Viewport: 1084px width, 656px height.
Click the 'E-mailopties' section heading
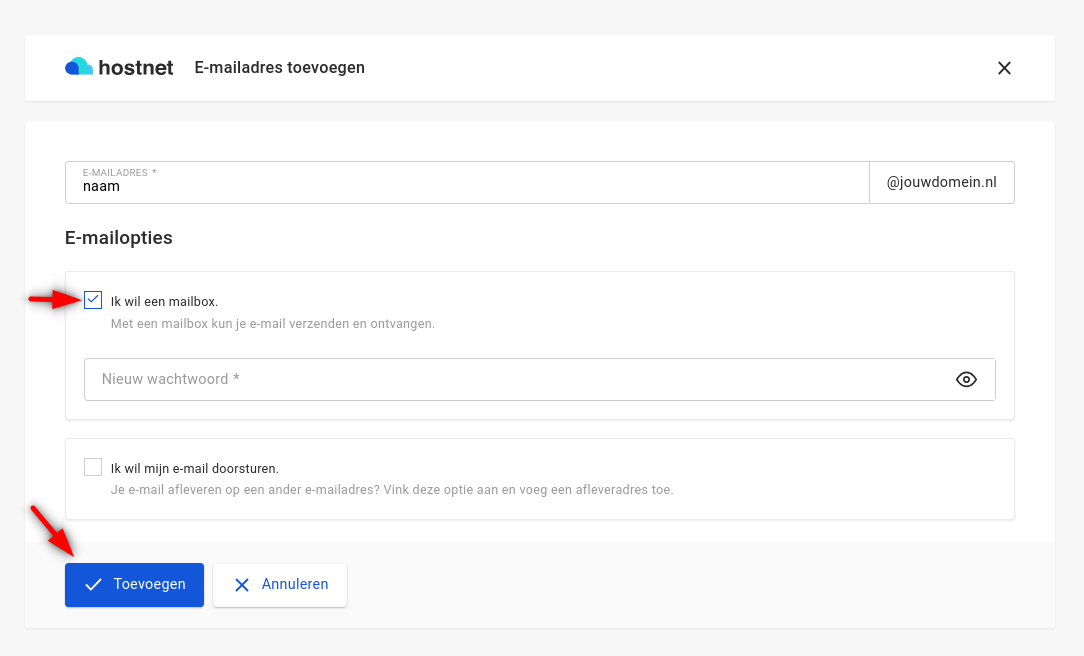coord(118,238)
